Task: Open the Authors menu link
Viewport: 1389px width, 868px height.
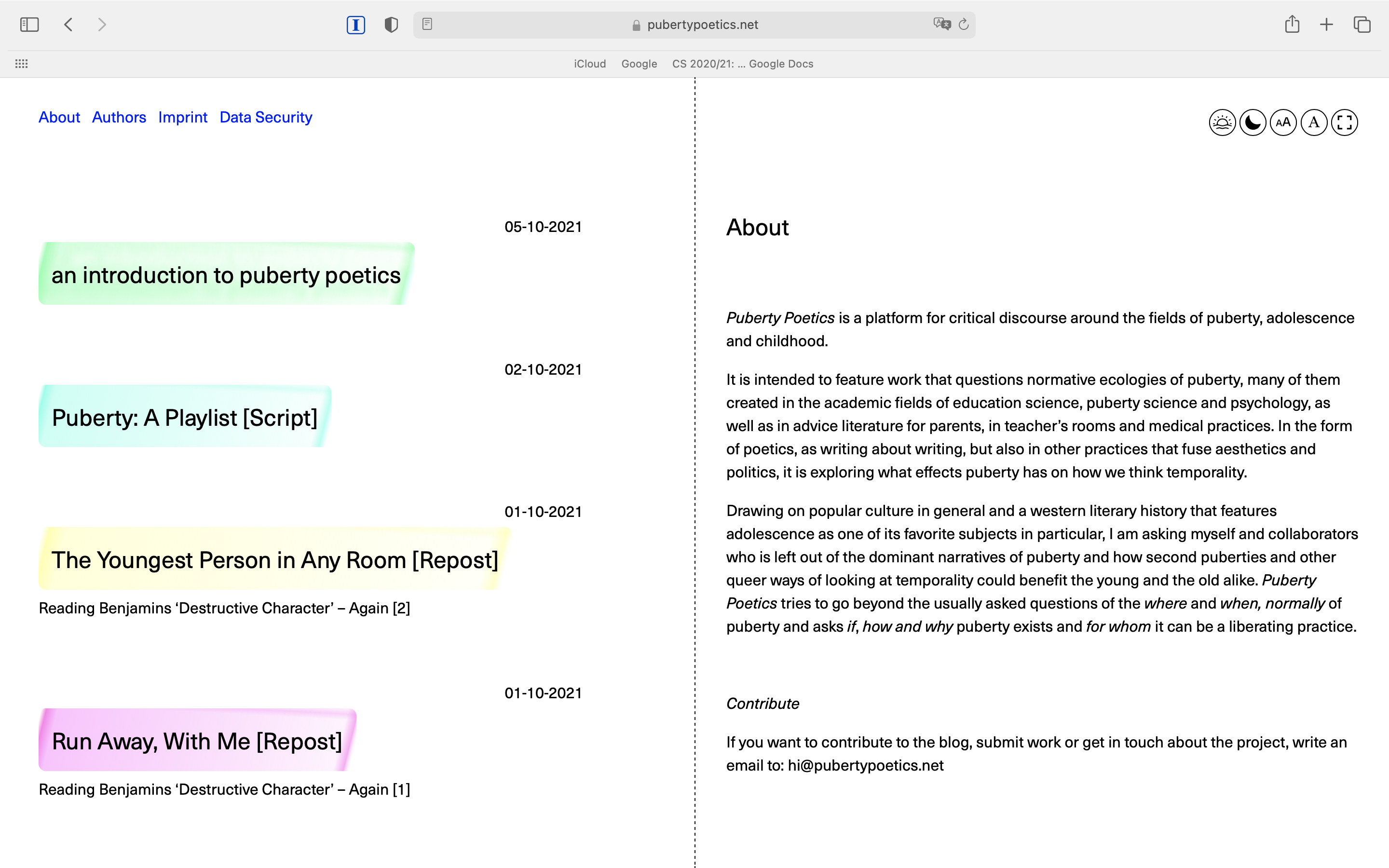Action: [x=119, y=117]
